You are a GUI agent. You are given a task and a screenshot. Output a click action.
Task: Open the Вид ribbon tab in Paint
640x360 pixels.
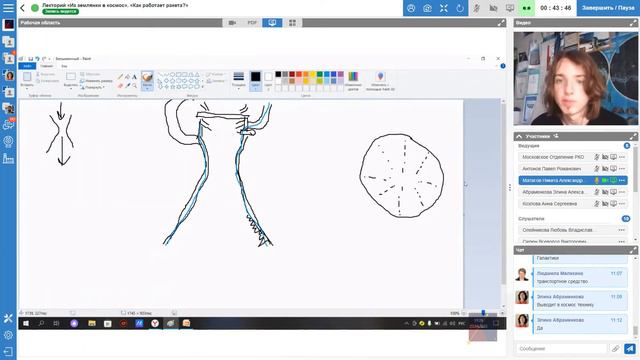[x=64, y=66]
